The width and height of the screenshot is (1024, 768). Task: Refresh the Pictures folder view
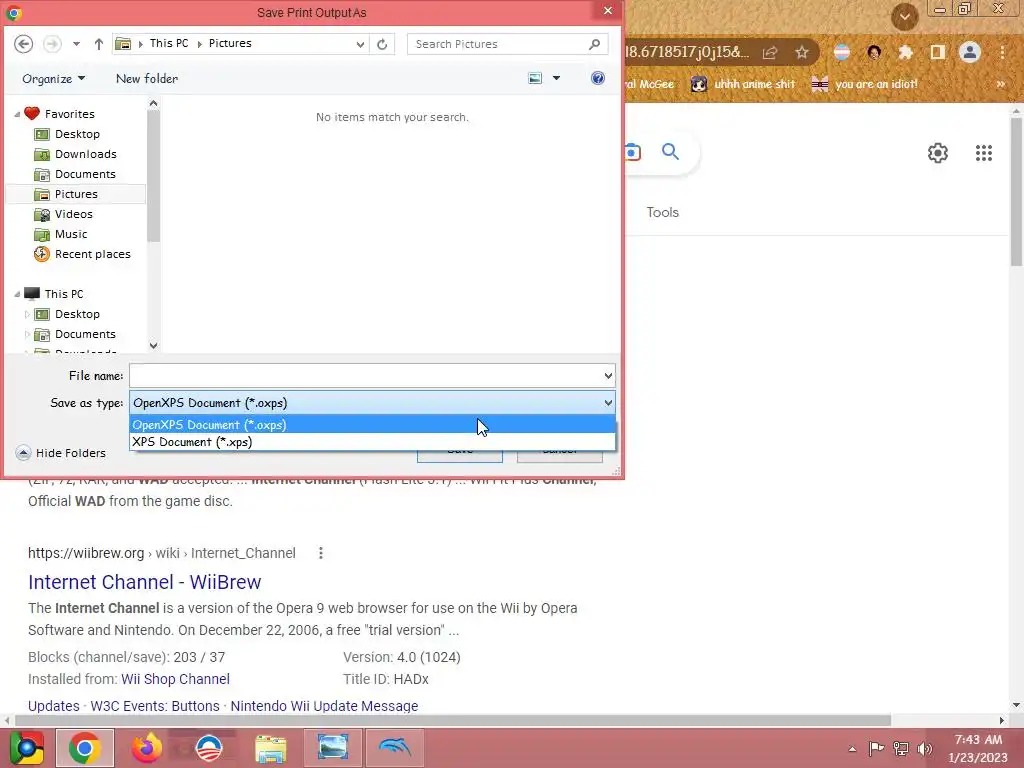pyautogui.click(x=382, y=44)
